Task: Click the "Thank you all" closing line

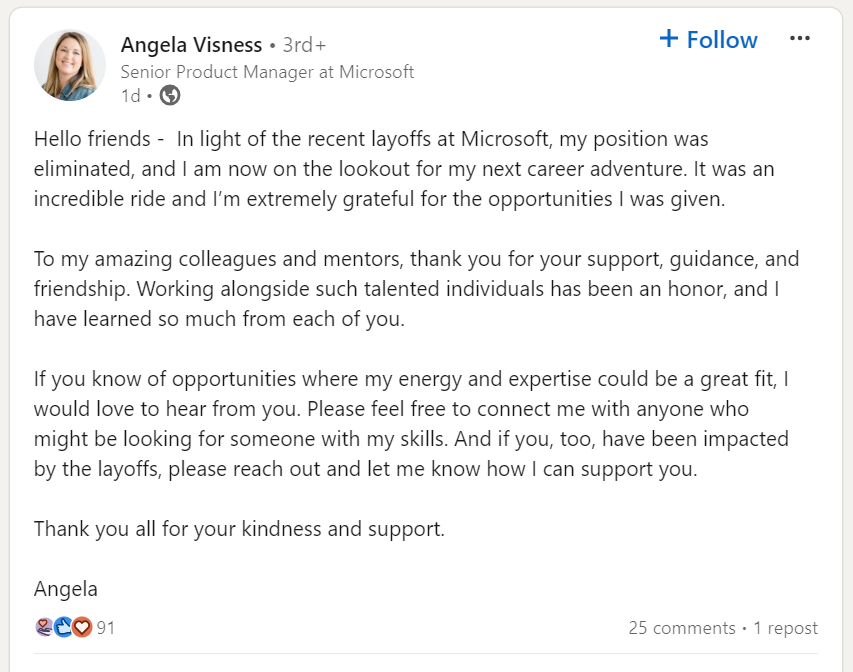Action: pyautogui.click(x=239, y=529)
